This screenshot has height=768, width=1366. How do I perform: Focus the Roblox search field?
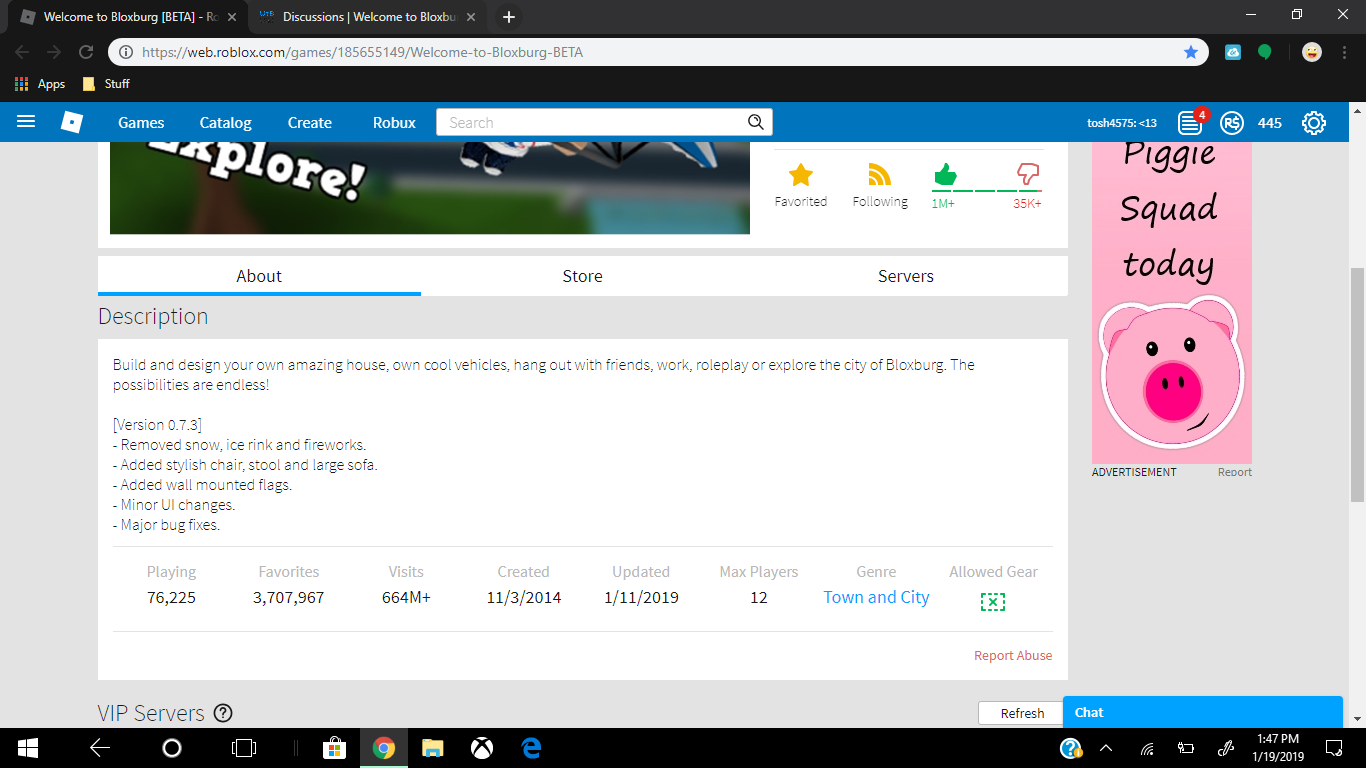click(592, 122)
